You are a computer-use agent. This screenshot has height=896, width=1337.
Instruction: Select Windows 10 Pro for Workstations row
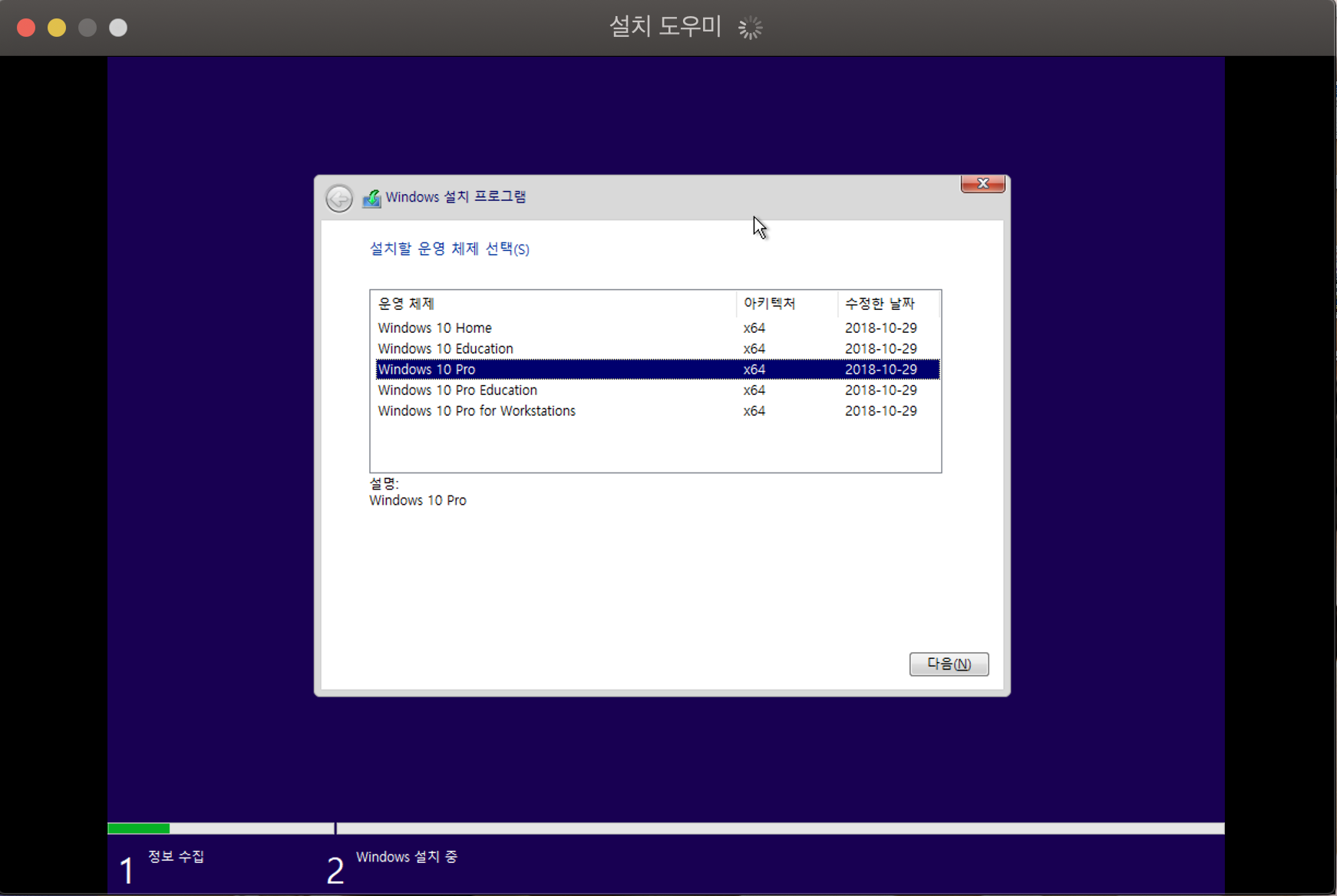tap(658, 410)
